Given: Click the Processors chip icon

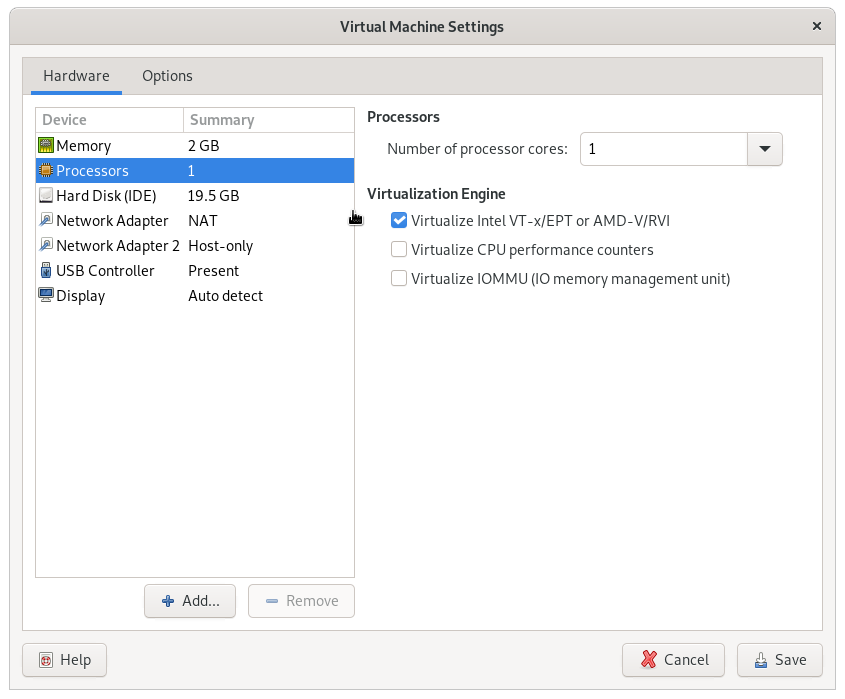Looking at the screenshot, I should click(45, 170).
